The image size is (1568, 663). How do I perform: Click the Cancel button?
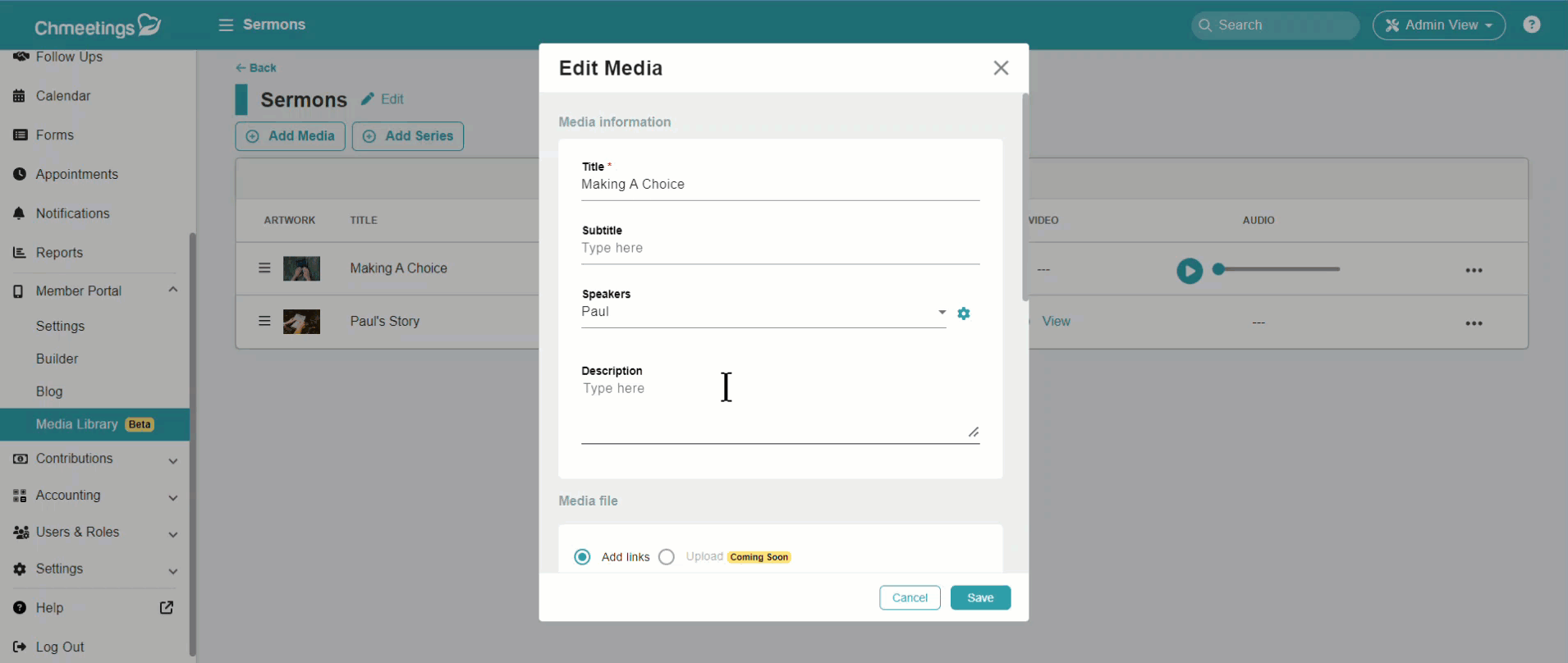(x=910, y=597)
